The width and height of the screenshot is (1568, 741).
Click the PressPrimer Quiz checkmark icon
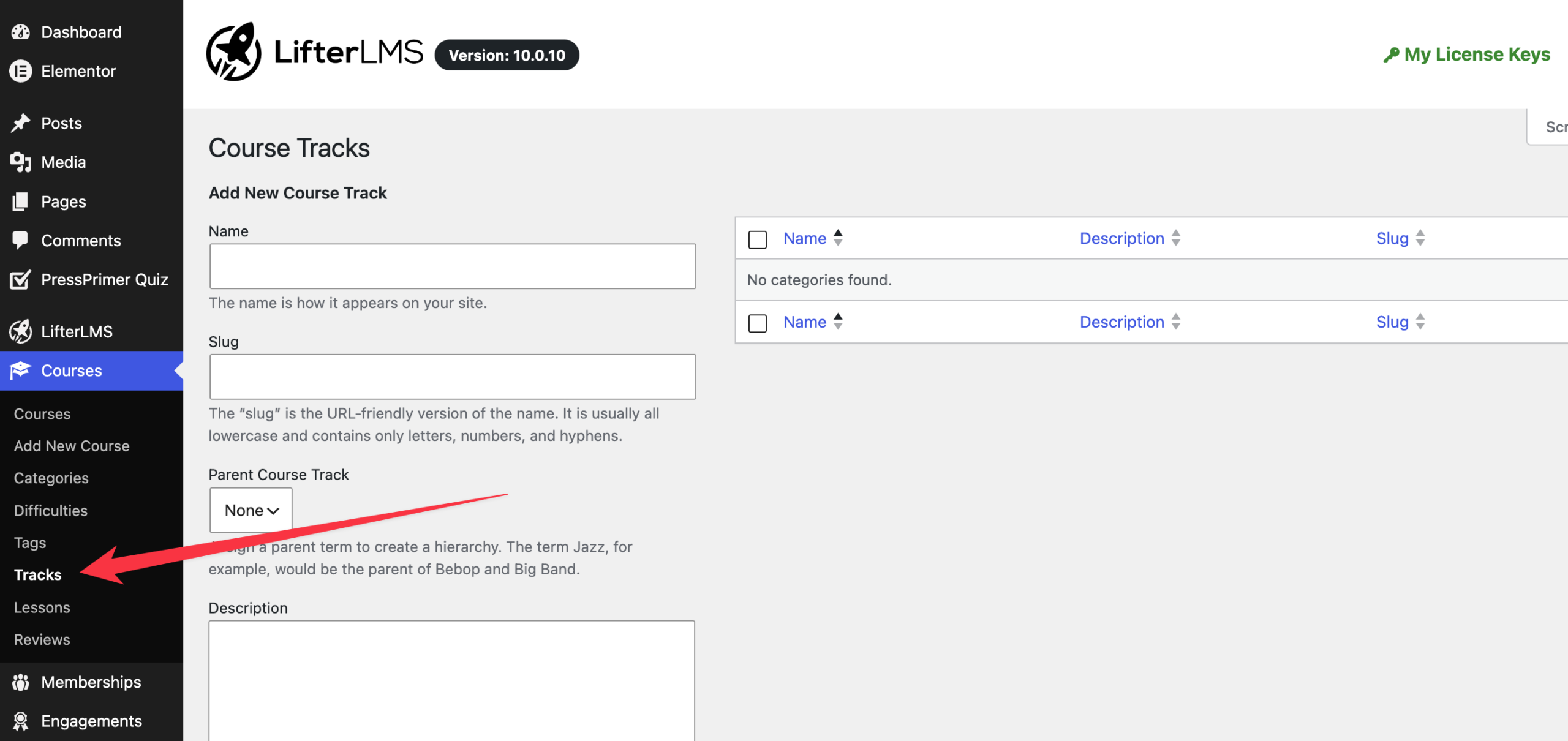click(x=20, y=279)
